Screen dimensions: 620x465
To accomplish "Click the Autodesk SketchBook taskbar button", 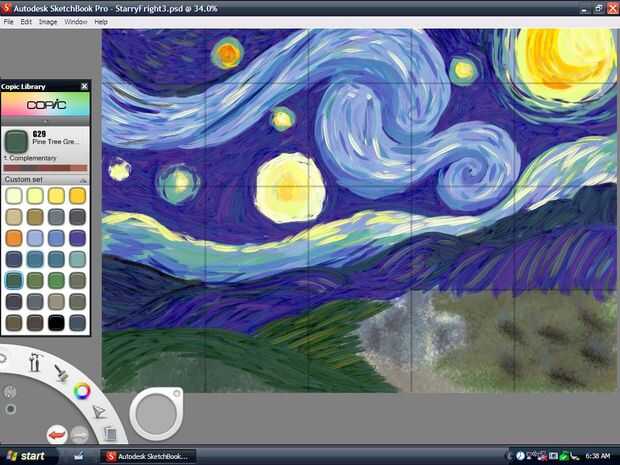I will (148, 456).
